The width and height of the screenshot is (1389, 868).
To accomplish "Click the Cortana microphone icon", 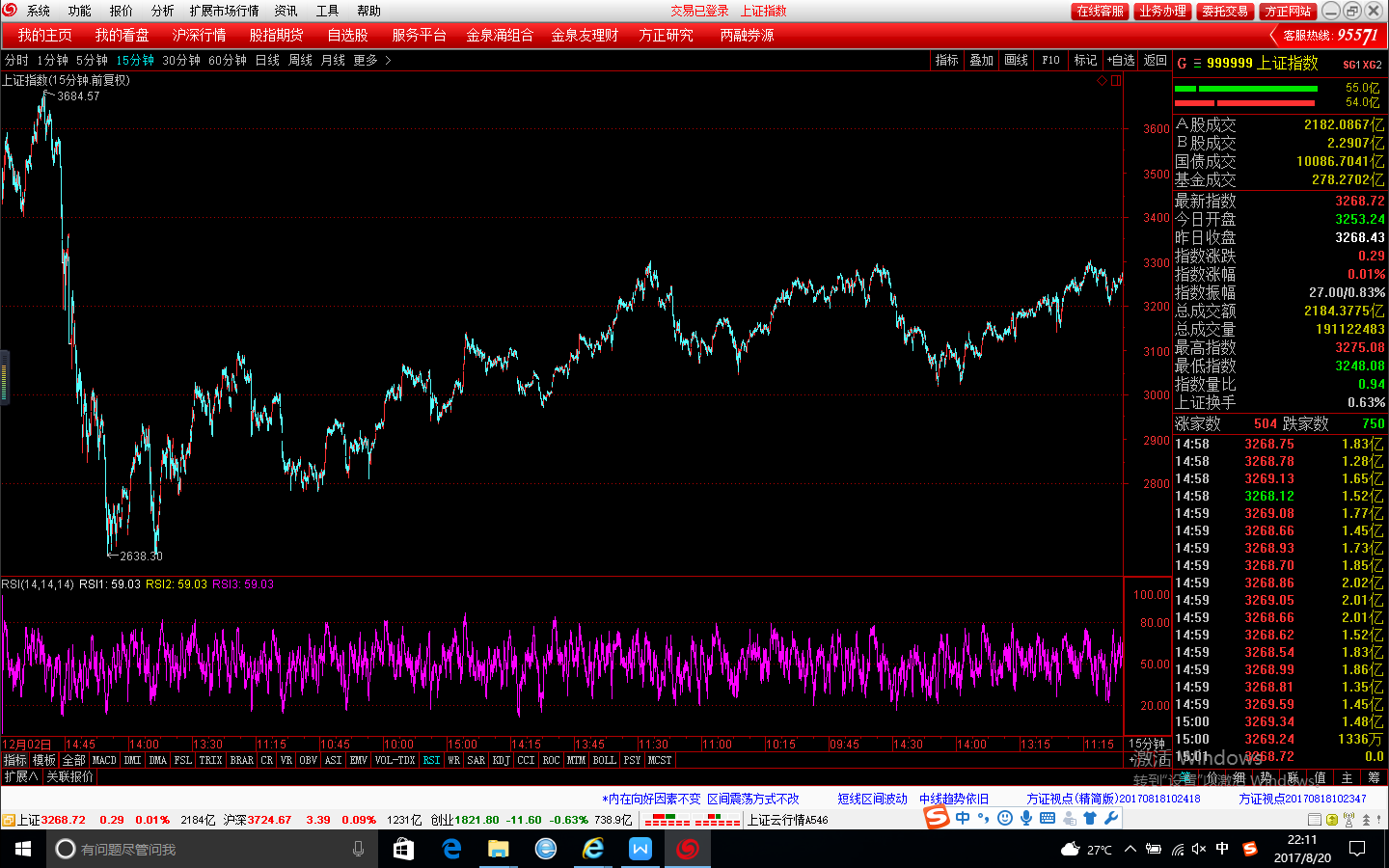I will point(359,849).
